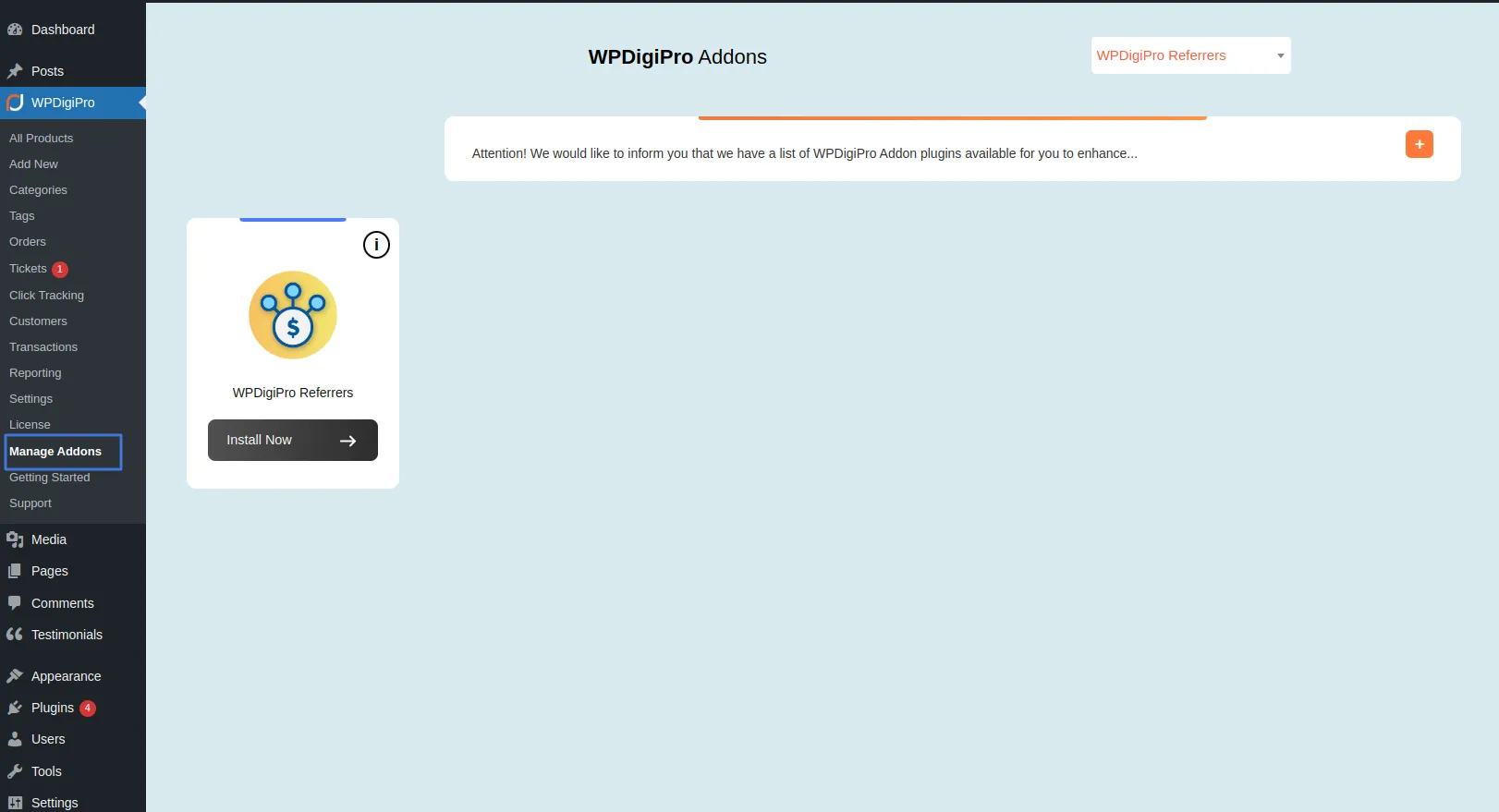Click the Dashboard gauge icon
Image resolution: width=1499 pixels, height=812 pixels.
pyautogui.click(x=15, y=30)
